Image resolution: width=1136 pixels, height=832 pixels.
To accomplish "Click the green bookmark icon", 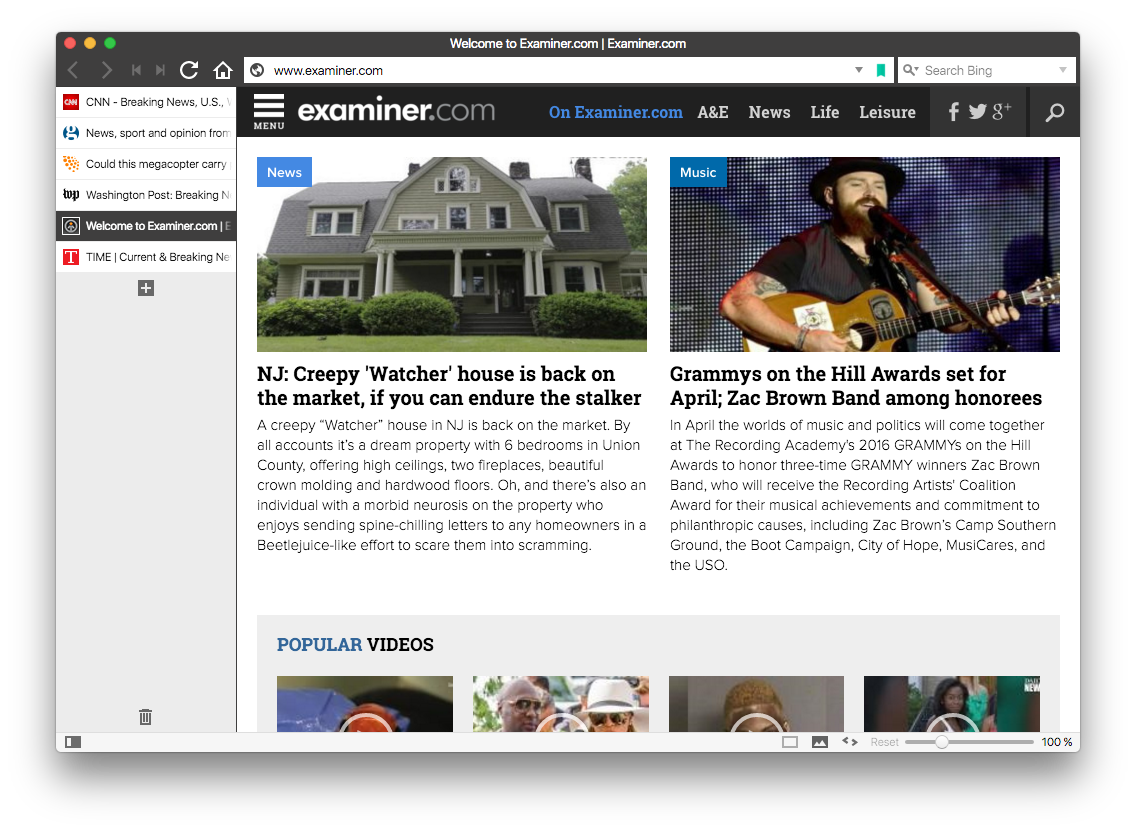I will (x=881, y=70).
